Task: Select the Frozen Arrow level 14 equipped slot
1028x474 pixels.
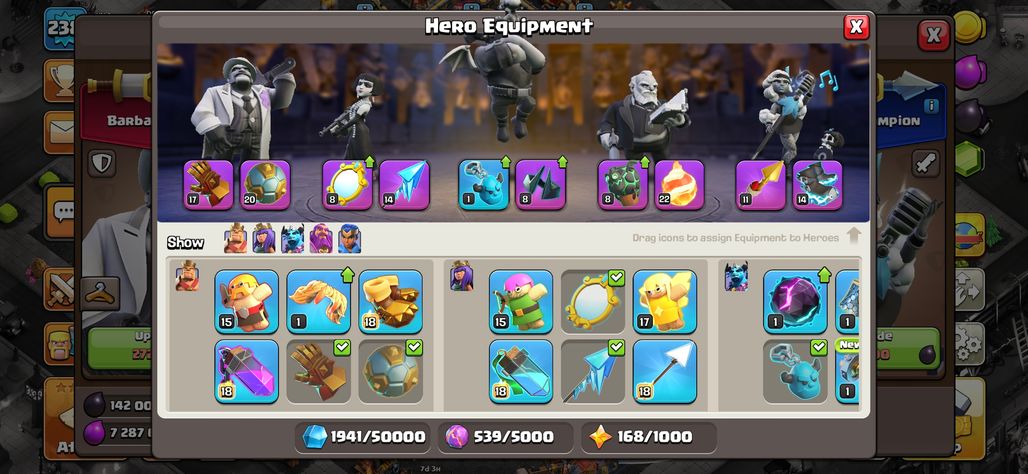Action: [404, 185]
